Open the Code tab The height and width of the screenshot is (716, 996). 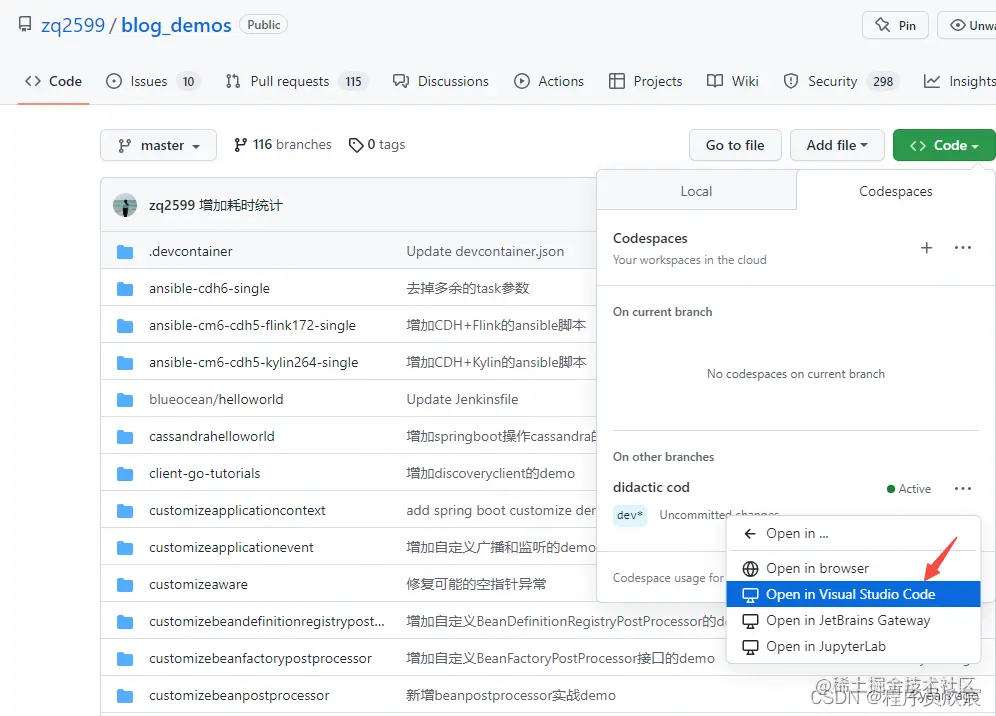(53, 81)
